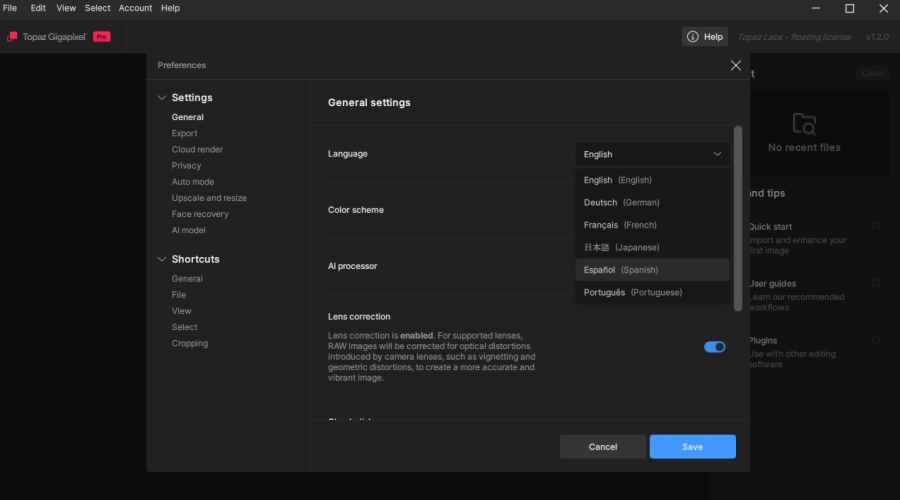
Task: Open the Select menu
Action: [x=98, y=8]
